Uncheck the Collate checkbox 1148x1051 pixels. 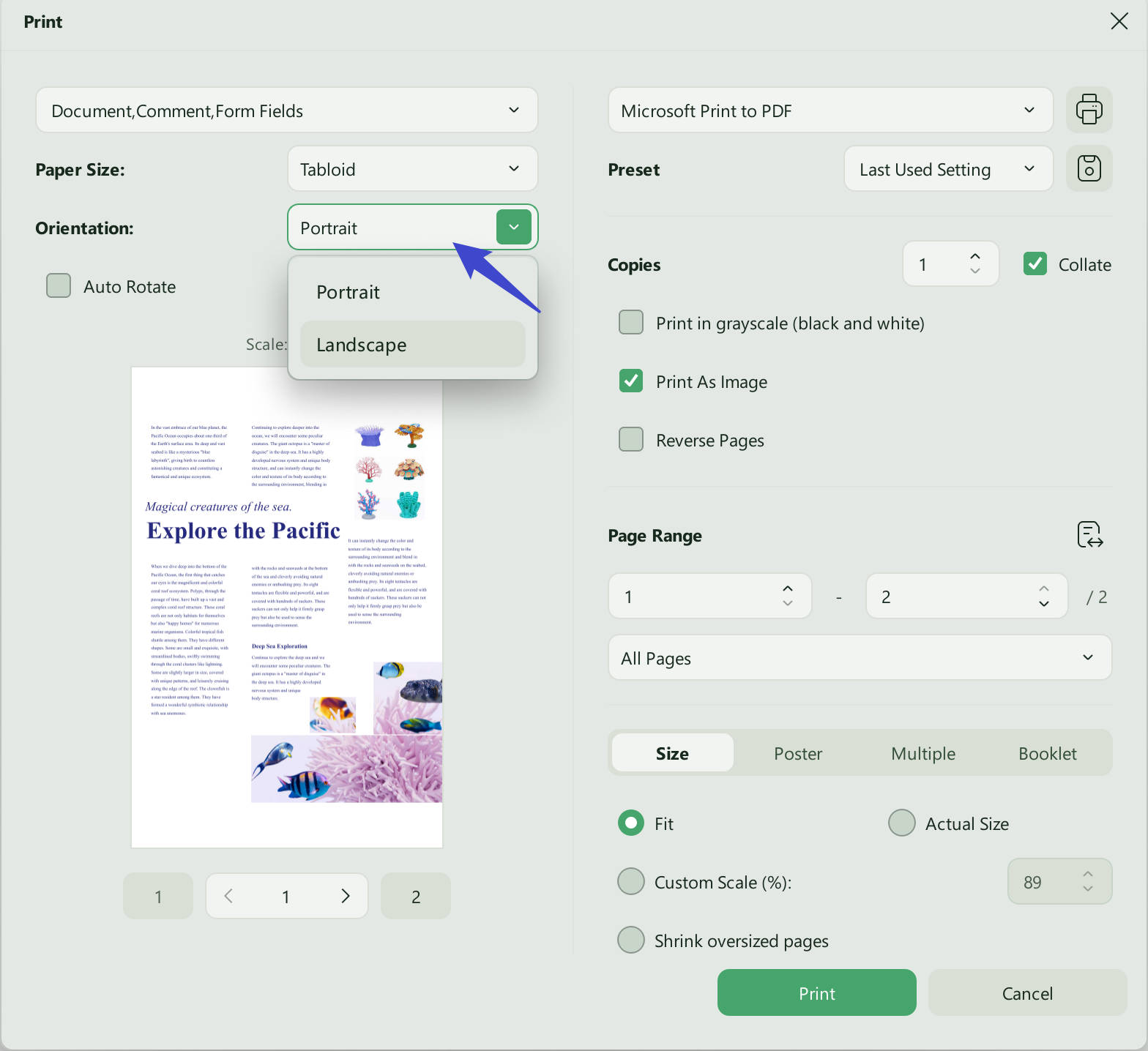click(1035, 263)
